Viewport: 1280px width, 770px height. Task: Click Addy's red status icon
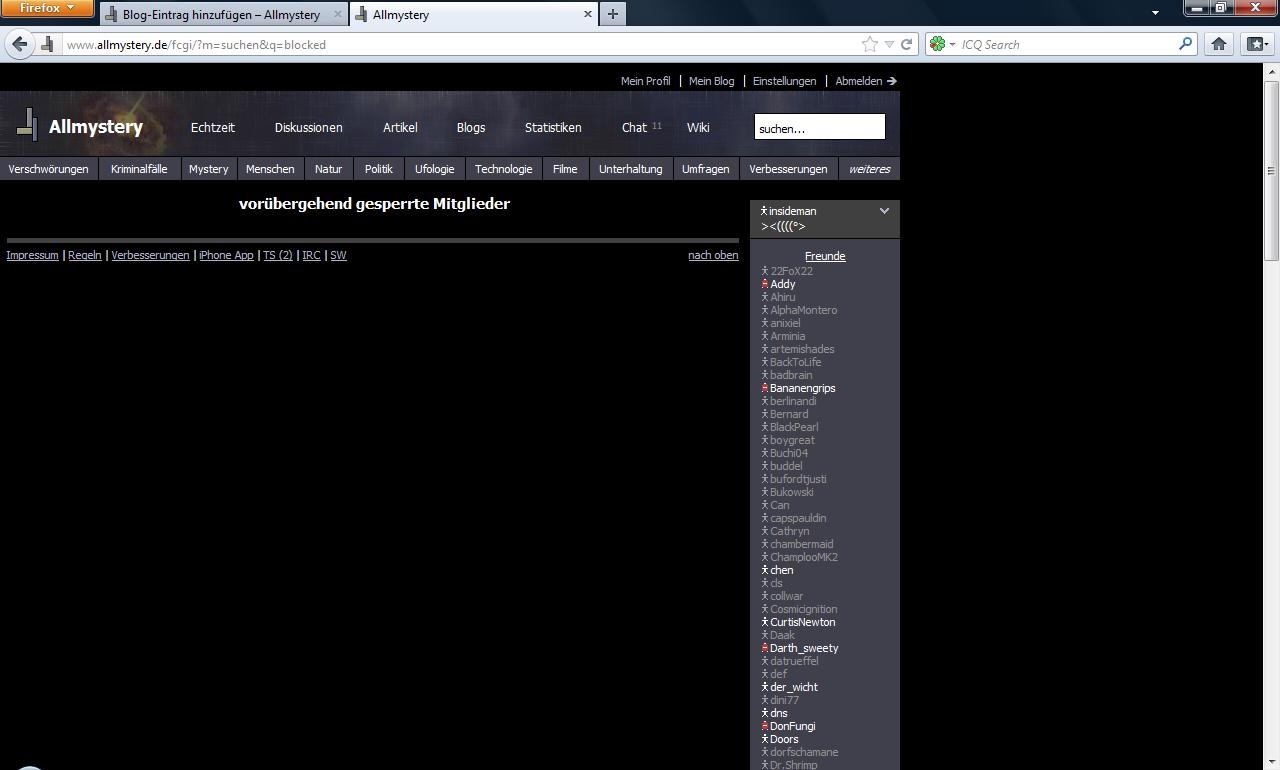pos(765,284)
